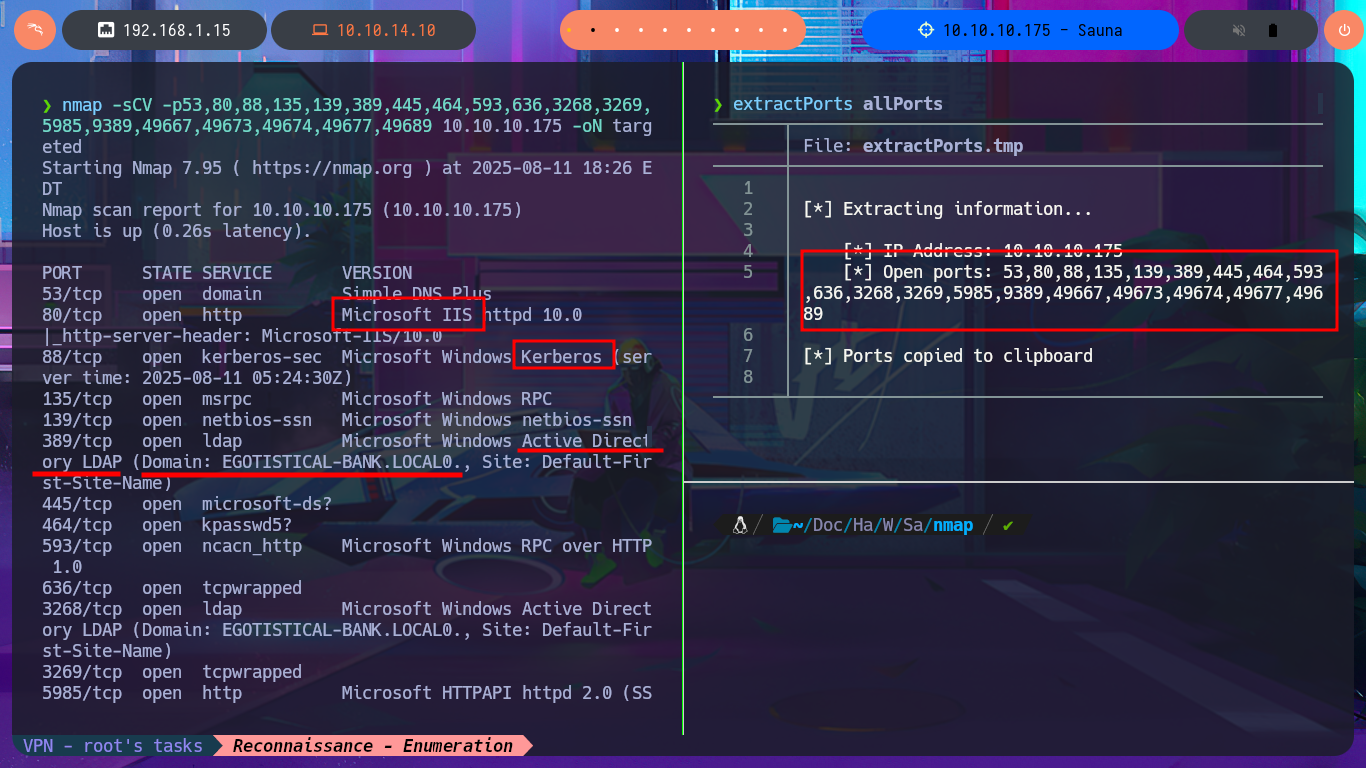Click the laptop VPN icon beside 10.10.14.10
Image resolution: width=1366 pixels, height=768 pixels.
(320, 30)
